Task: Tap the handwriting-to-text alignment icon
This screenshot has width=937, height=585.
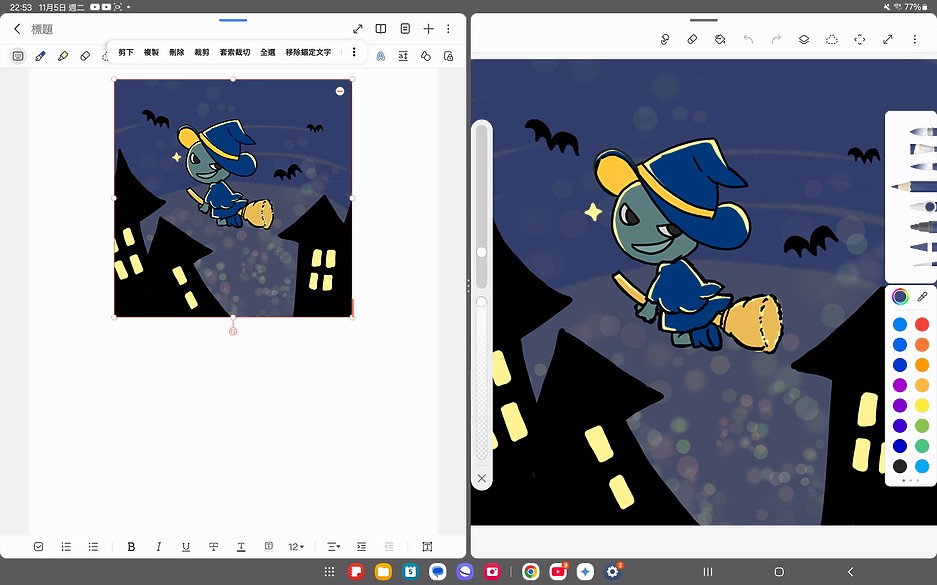Action: point(403,56)
